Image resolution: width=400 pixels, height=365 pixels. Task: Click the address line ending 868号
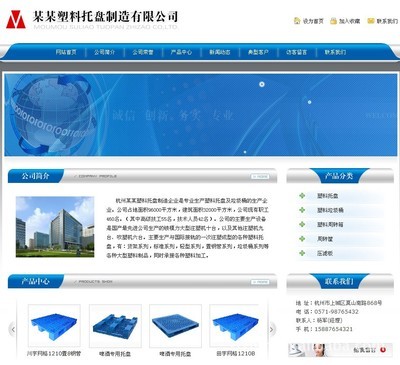pos(339,303)
